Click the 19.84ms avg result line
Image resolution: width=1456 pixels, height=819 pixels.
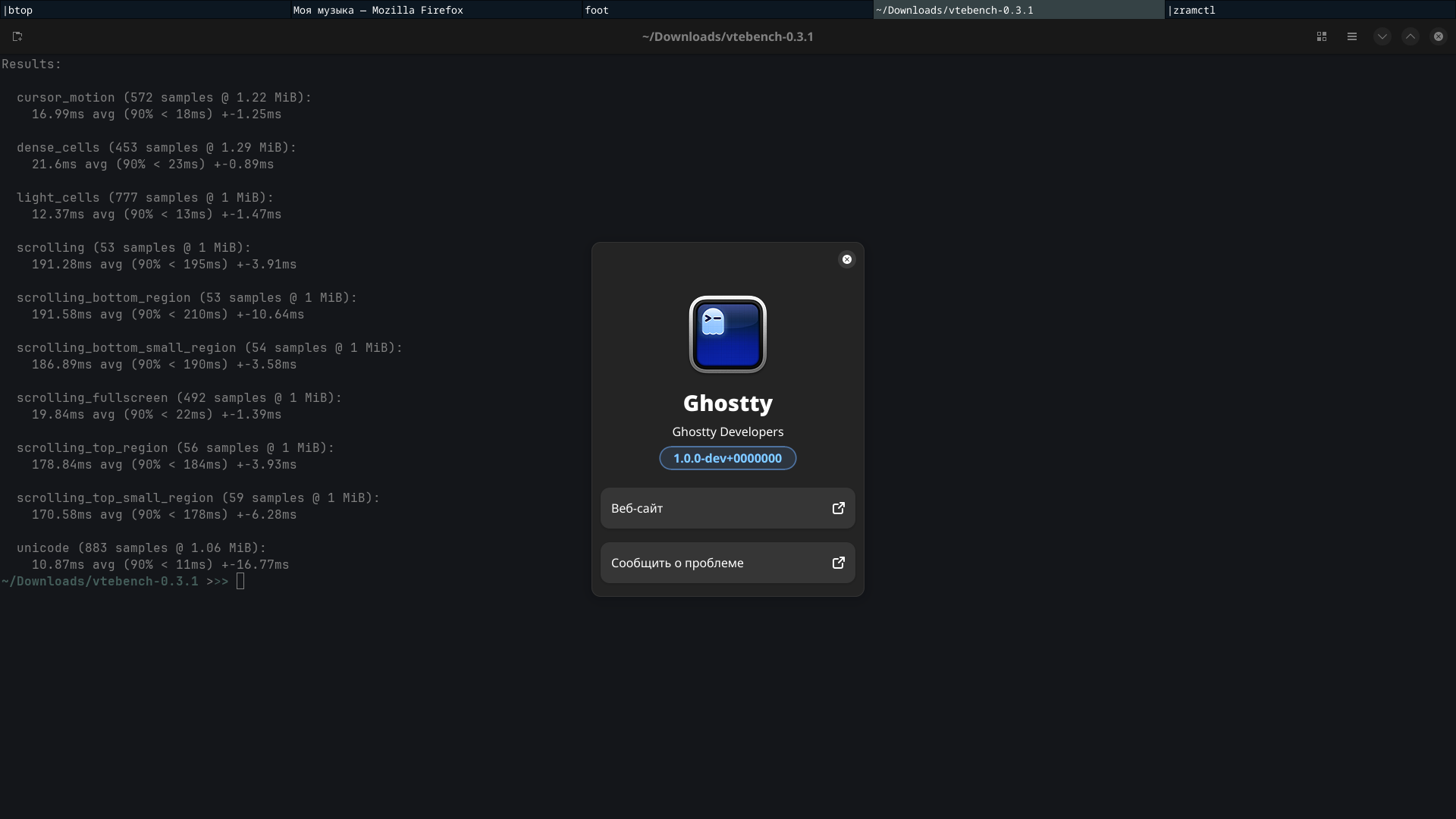coord(157,415)
